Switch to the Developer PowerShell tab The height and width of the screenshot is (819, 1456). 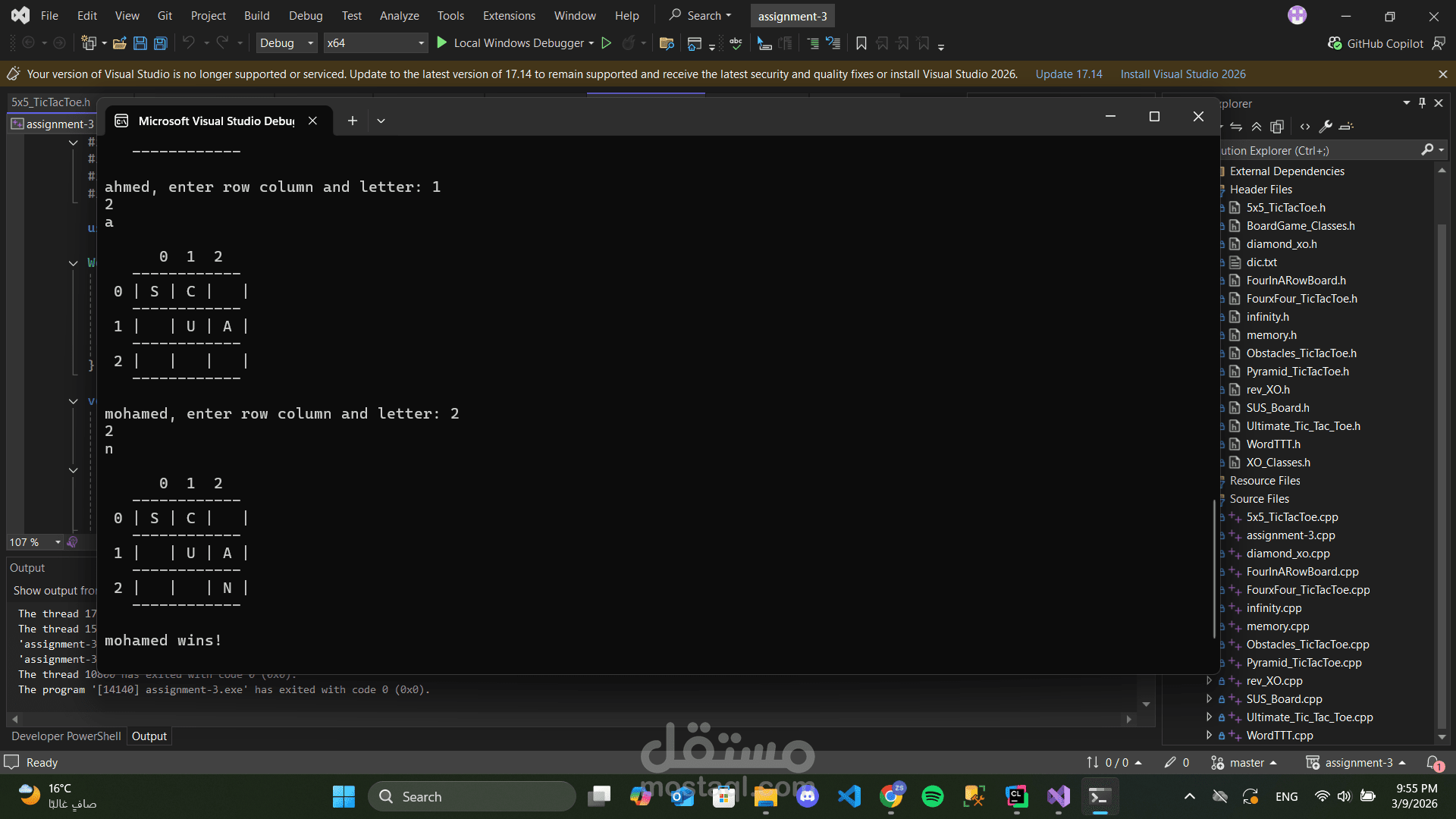(x=66, y=736)
